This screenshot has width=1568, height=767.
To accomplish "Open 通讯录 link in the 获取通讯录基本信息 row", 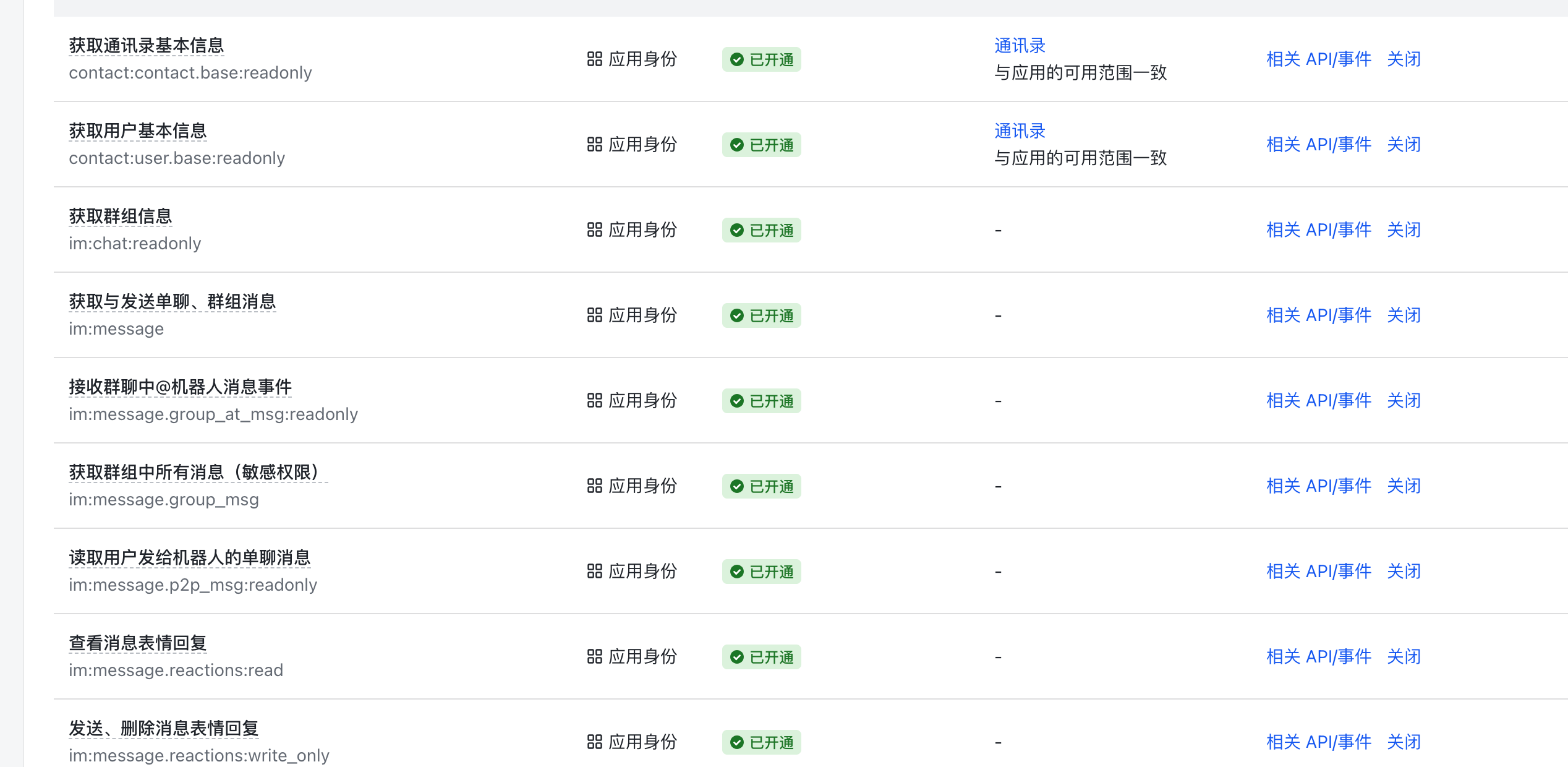I will tap(1019, 46).
